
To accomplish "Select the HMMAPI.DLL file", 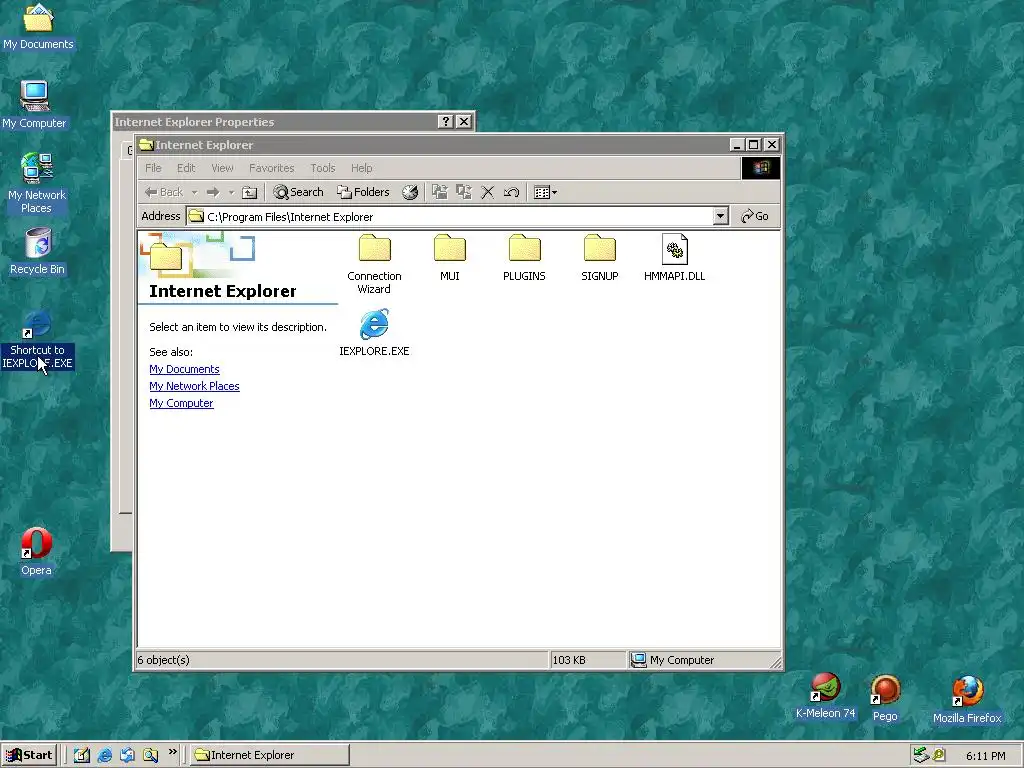I will click(675, 258).
